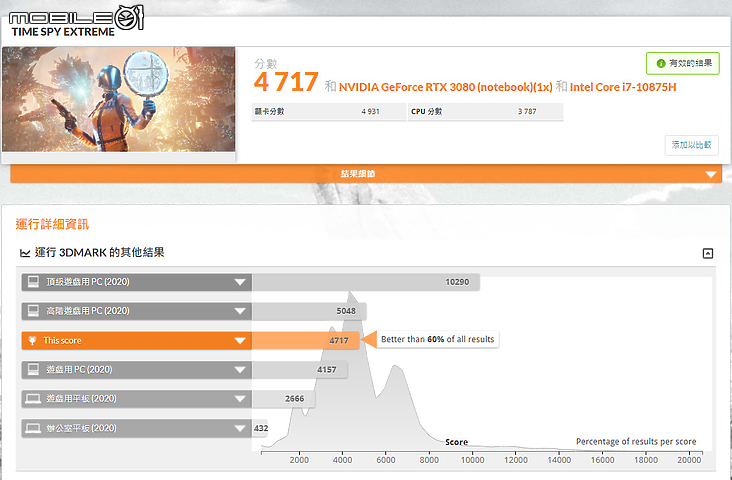
Task: Click the 運行詳細資訊 heading
Action: [52, 224]
